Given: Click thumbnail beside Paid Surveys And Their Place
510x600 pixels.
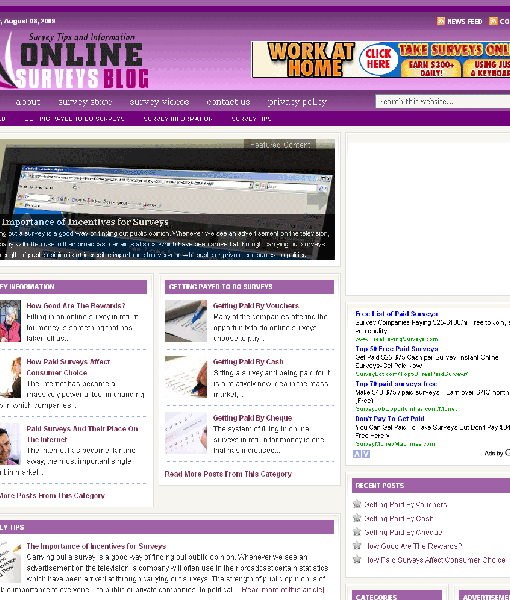Looking at the screenshot, I should [x=10, y=444].
